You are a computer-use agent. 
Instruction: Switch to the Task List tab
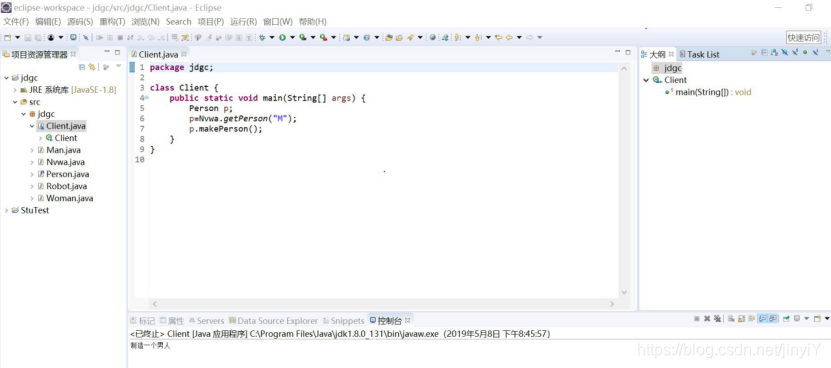click(699, 54)
